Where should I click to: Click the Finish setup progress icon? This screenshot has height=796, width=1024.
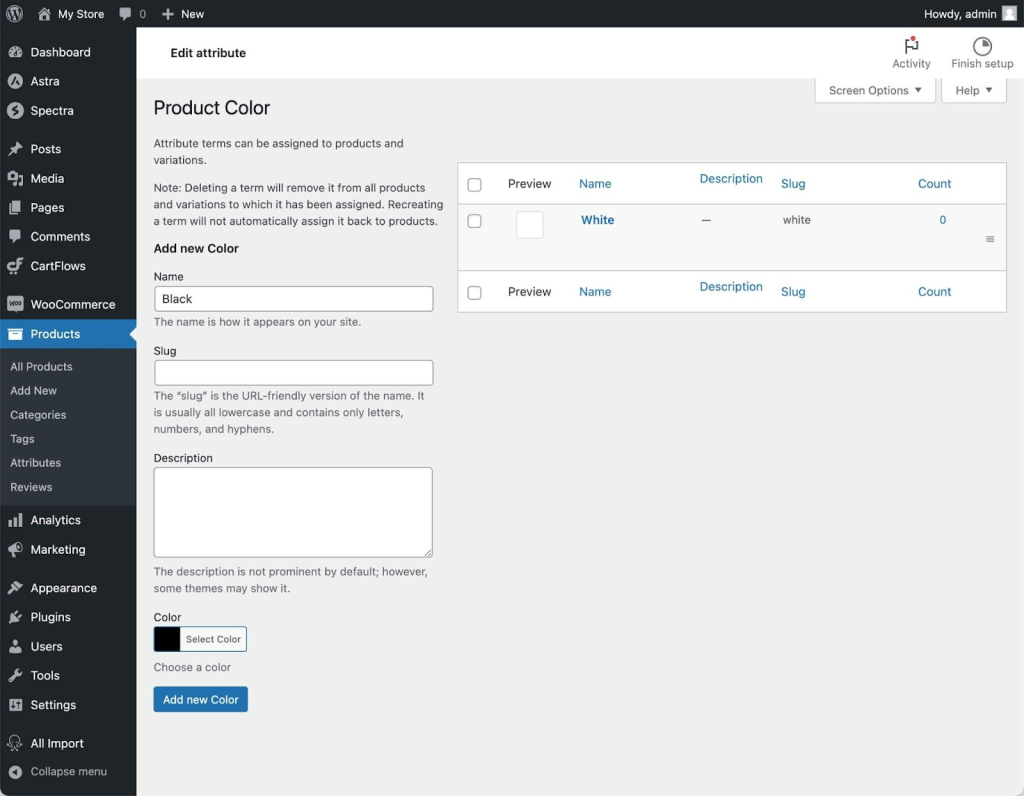[982, 46]
